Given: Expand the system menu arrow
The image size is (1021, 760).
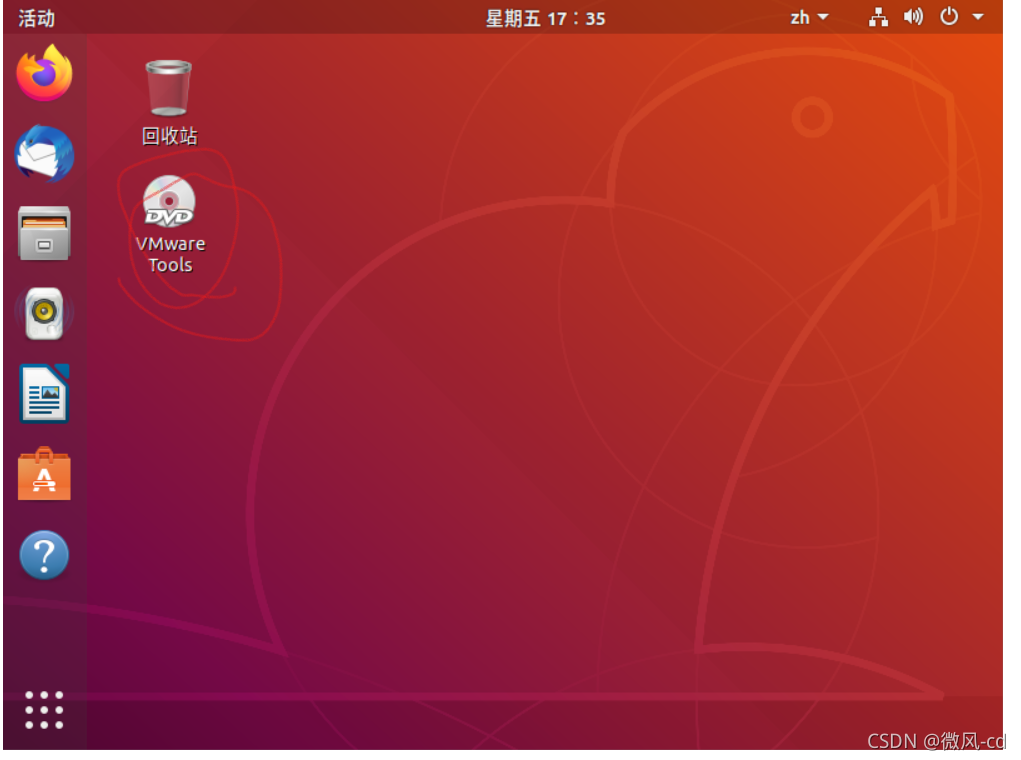Looking at the screenshot, I should [x=979, y=17].
